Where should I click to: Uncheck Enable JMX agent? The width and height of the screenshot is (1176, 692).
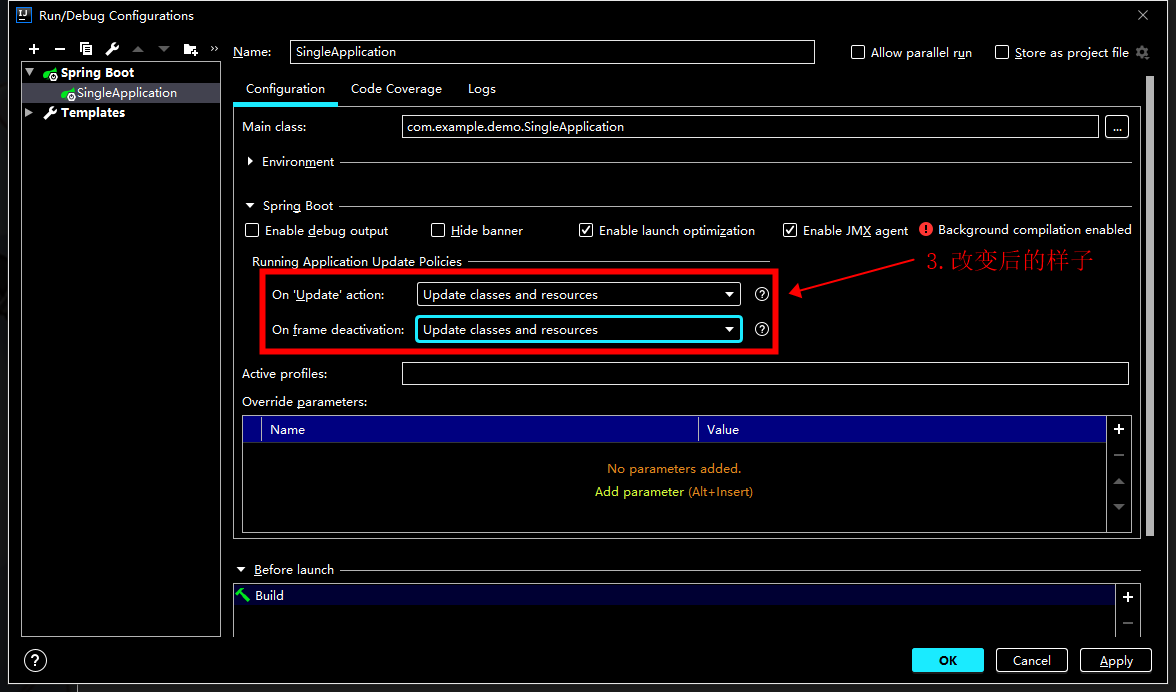tap(790, 230)
